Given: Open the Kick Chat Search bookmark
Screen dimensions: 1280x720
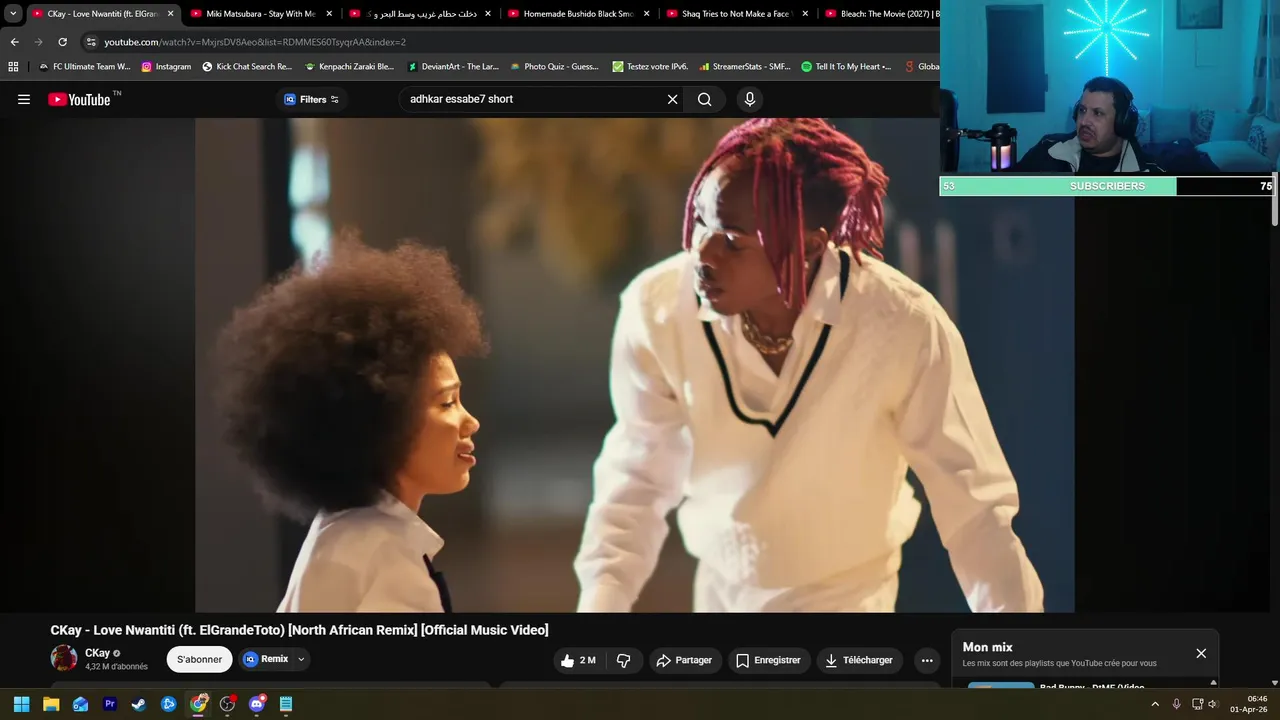Looking at the screenshot, I should (247, 67).
